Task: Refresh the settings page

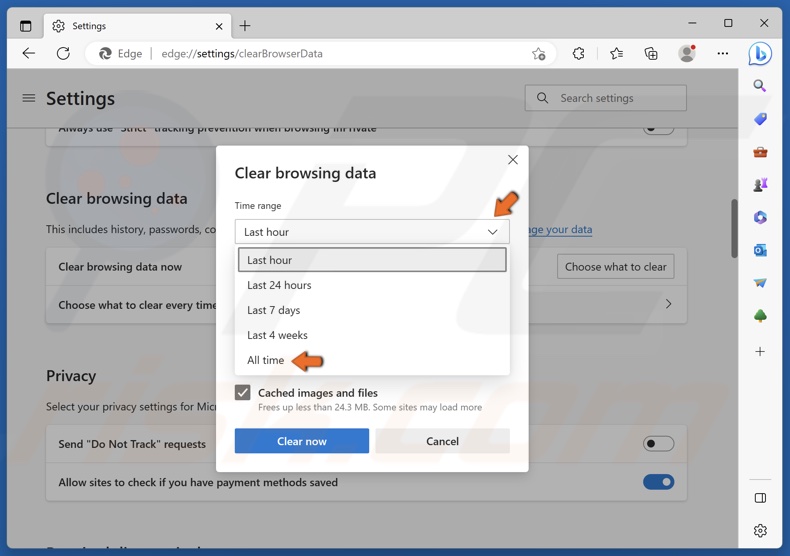Action: click(63, 54)
